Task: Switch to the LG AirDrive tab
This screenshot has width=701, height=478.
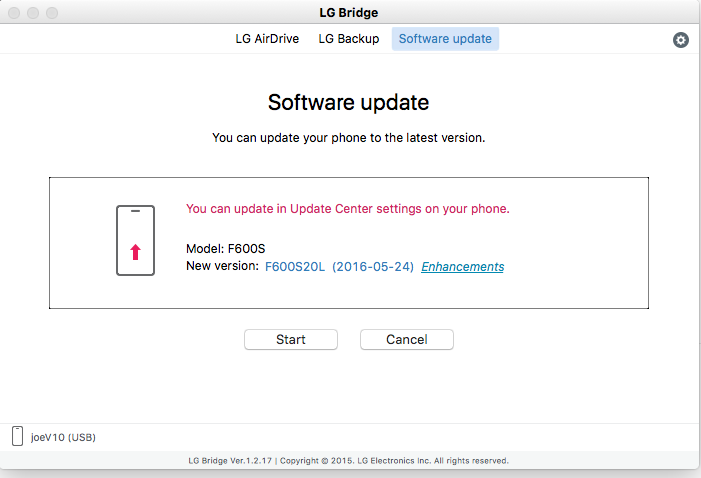Action: tap(267, 39)
